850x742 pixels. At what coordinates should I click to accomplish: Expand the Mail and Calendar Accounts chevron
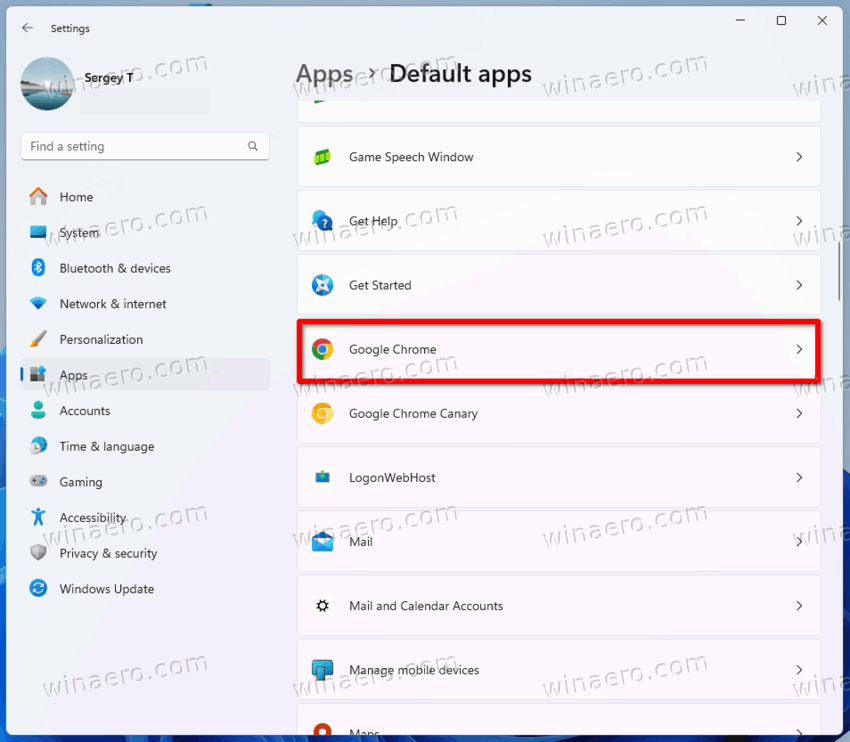[799, 605]
